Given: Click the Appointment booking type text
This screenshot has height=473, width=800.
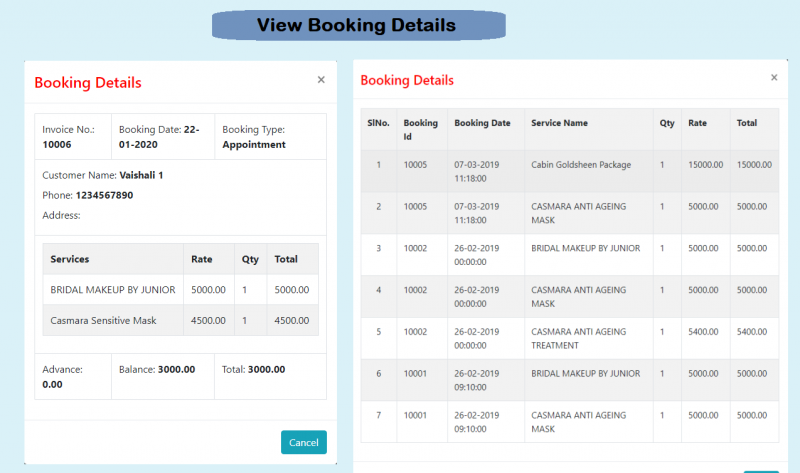Looking at the screenshot, I should [x=253, y=144].
